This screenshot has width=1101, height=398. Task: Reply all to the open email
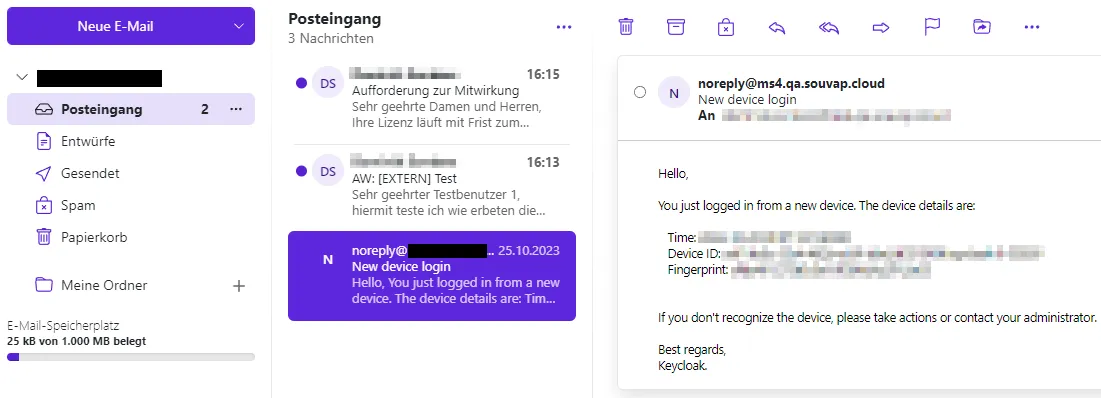(x=829, y=27)
